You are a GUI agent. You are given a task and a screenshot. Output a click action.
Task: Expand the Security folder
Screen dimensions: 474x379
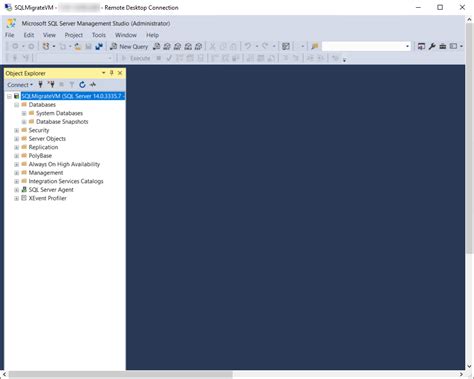point(16,130)
